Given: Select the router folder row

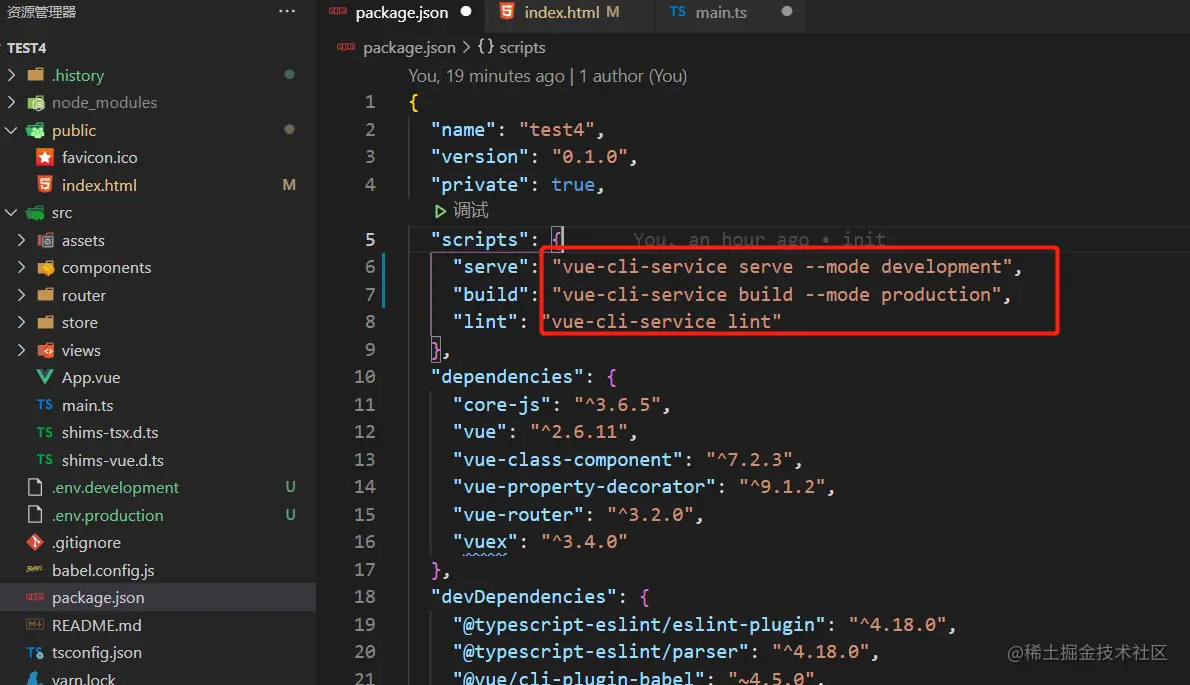Looking at the screenshot, I should pyautogui.click(x=158, y=294).
